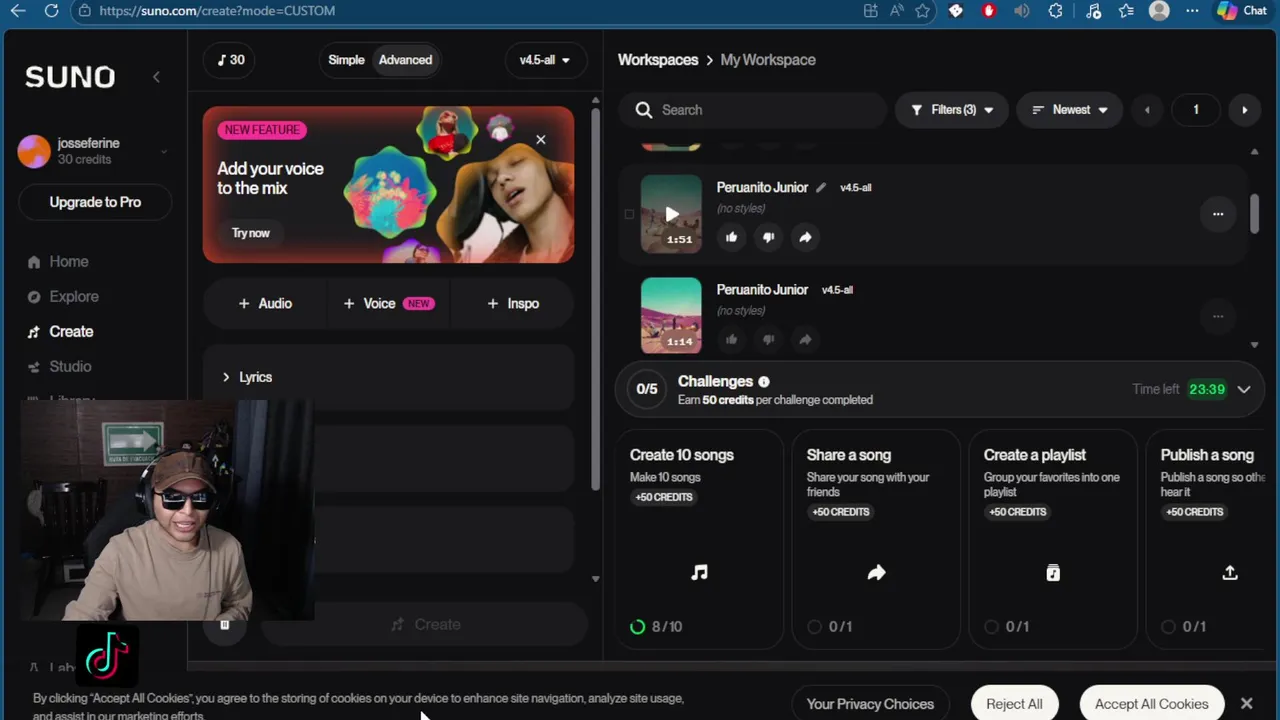Click the 30 credits note counter
The width and height of the screenshot is (1280, 720).
[x=230, y=60]
